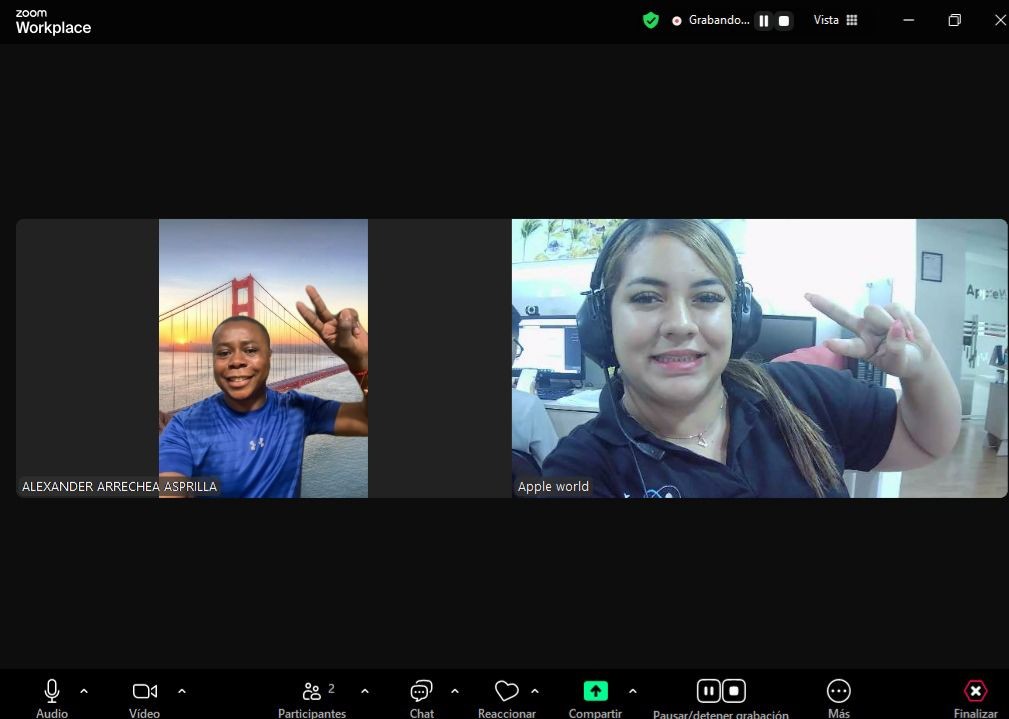Click Finalizar to end the meeting
This screenshot has width=1009, height=719.
click(x=975, y=691)
